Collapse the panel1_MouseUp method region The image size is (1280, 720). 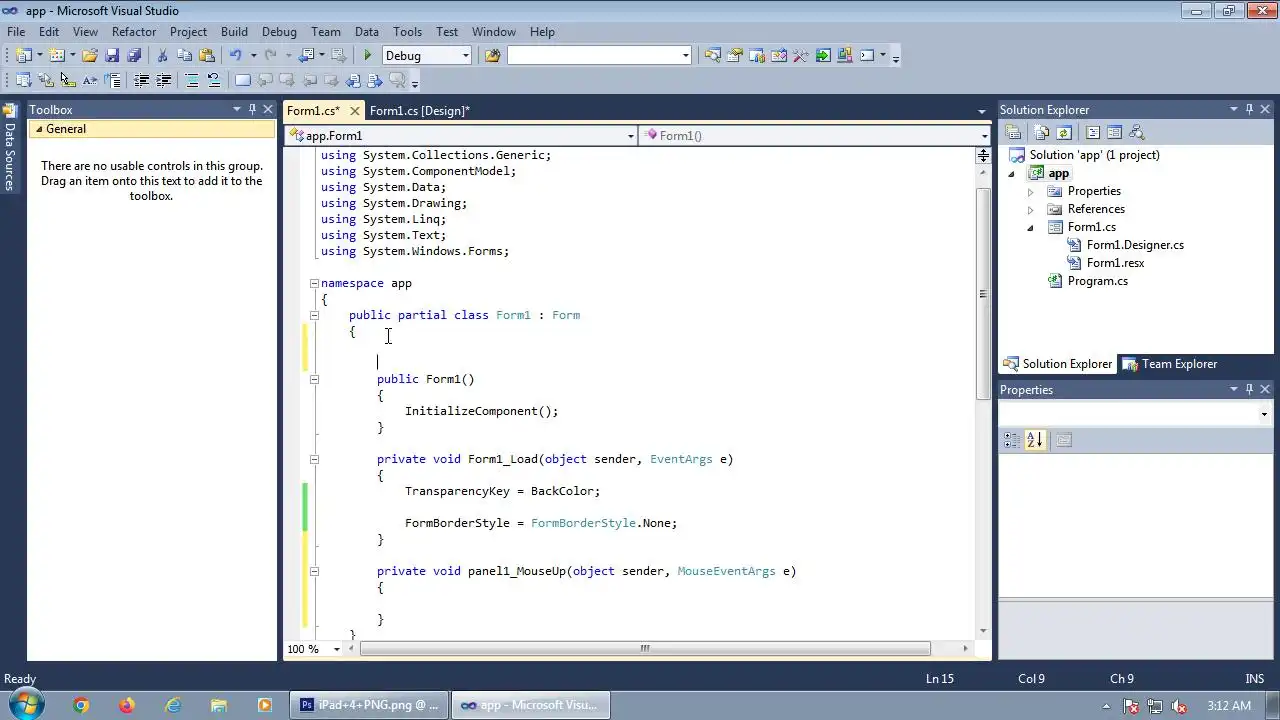click(314, 571)
